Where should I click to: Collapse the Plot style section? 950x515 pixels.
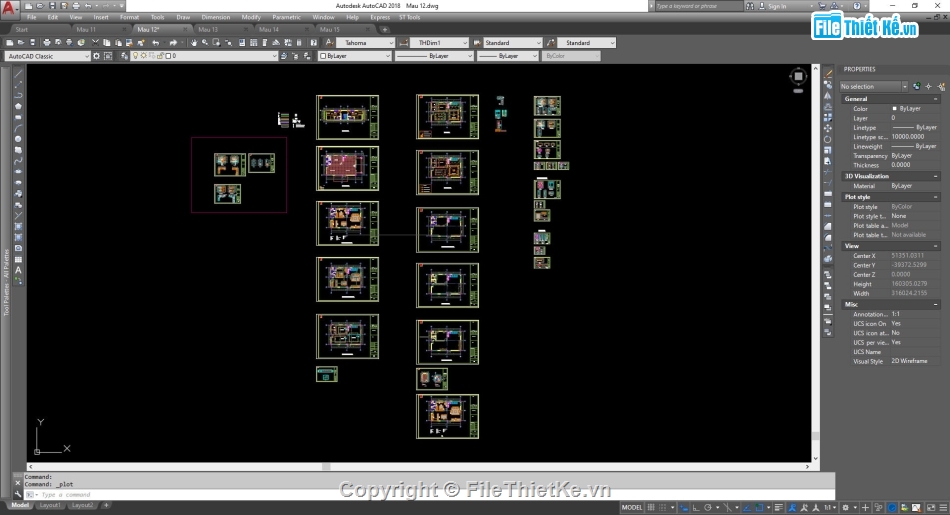(935, 197)
